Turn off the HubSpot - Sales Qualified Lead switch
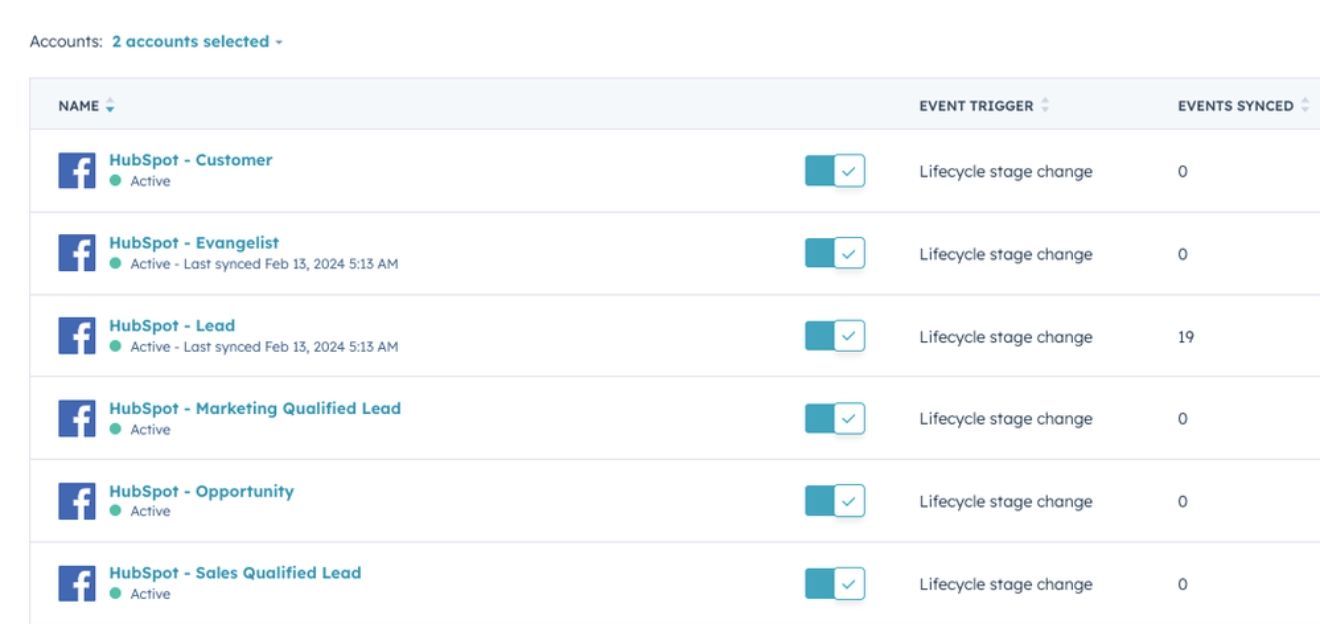Screen dimensions: 1320x624 coord(835,584)
